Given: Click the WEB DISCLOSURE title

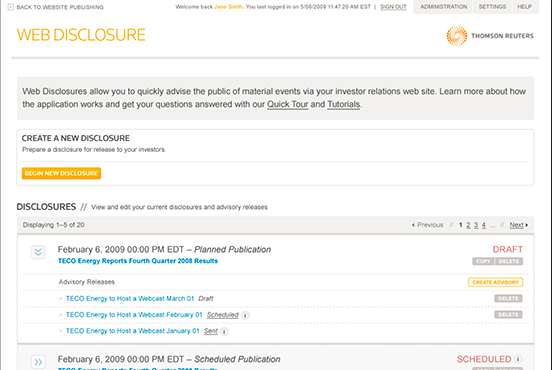Looking at the screenshot, I should click(x=81, y=35).
